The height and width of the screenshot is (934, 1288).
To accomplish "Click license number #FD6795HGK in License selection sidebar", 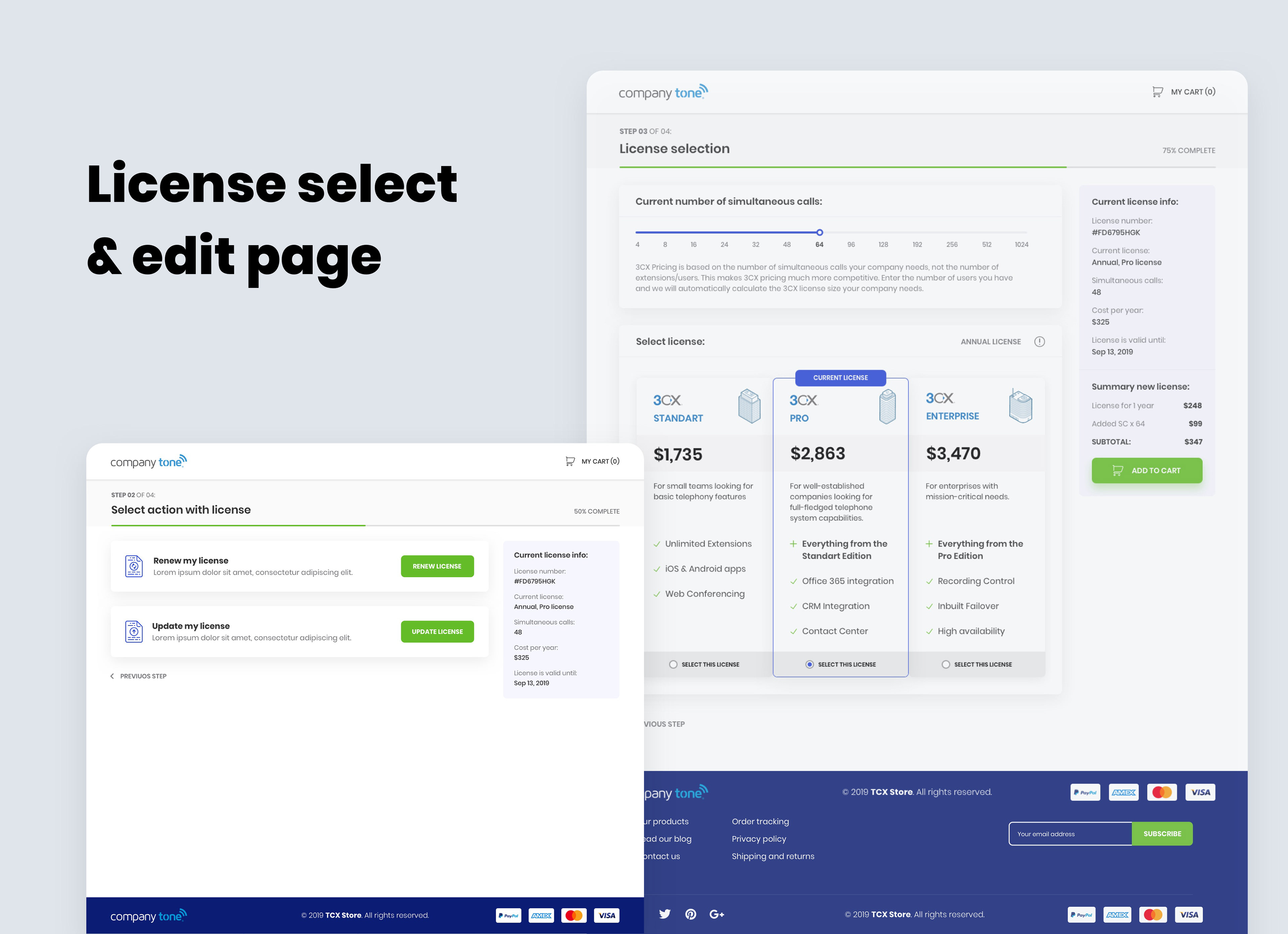I will tap(1115, 232).
